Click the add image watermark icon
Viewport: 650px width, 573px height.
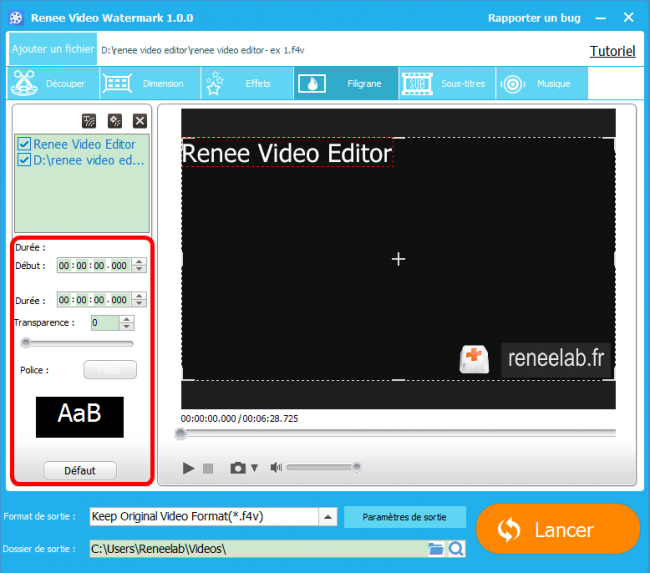pos(115,121)
